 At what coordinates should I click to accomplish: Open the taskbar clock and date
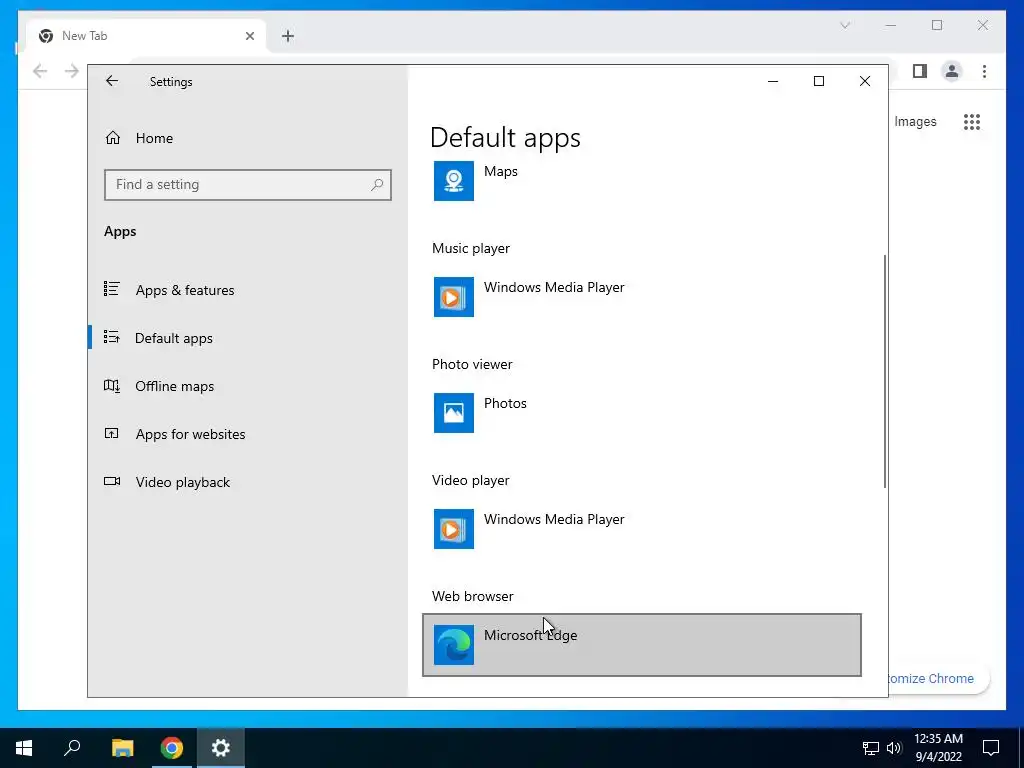[x=938, y=748]
